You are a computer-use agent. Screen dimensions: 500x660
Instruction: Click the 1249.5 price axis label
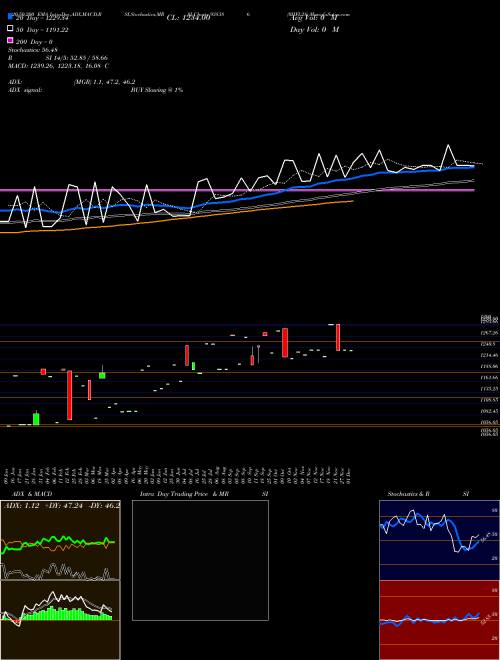coord(488,344)
